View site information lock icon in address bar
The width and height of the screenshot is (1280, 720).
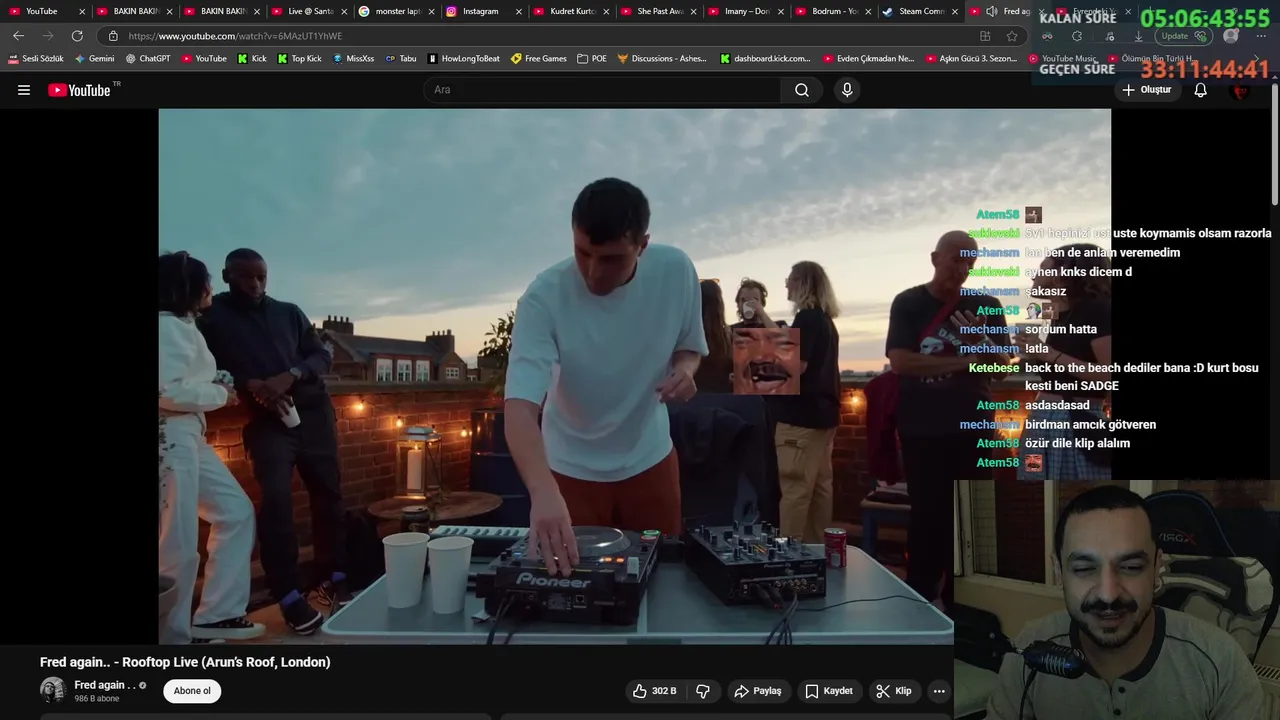[113, 36]
